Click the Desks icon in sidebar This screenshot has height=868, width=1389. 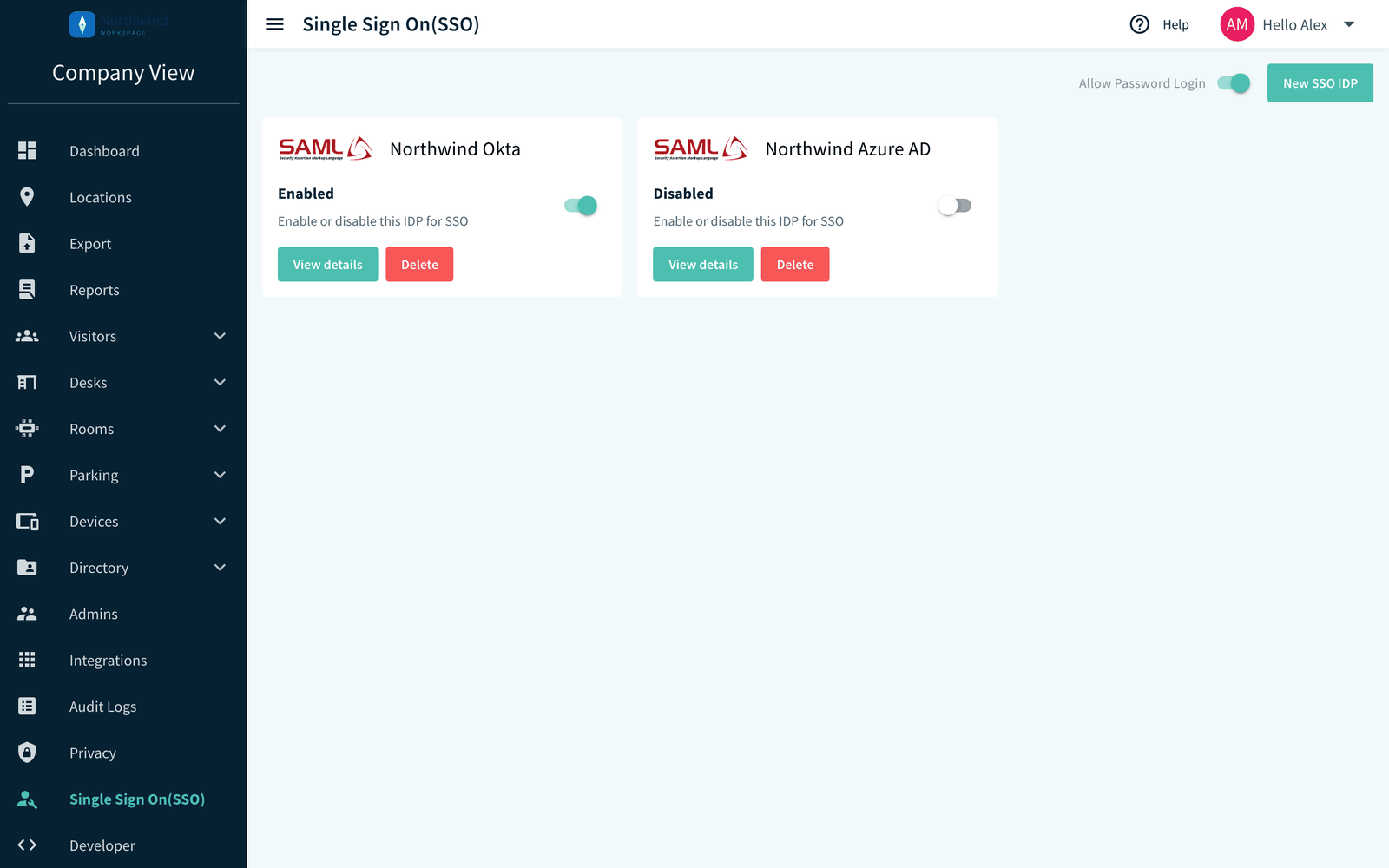click(x=27, y=382)
